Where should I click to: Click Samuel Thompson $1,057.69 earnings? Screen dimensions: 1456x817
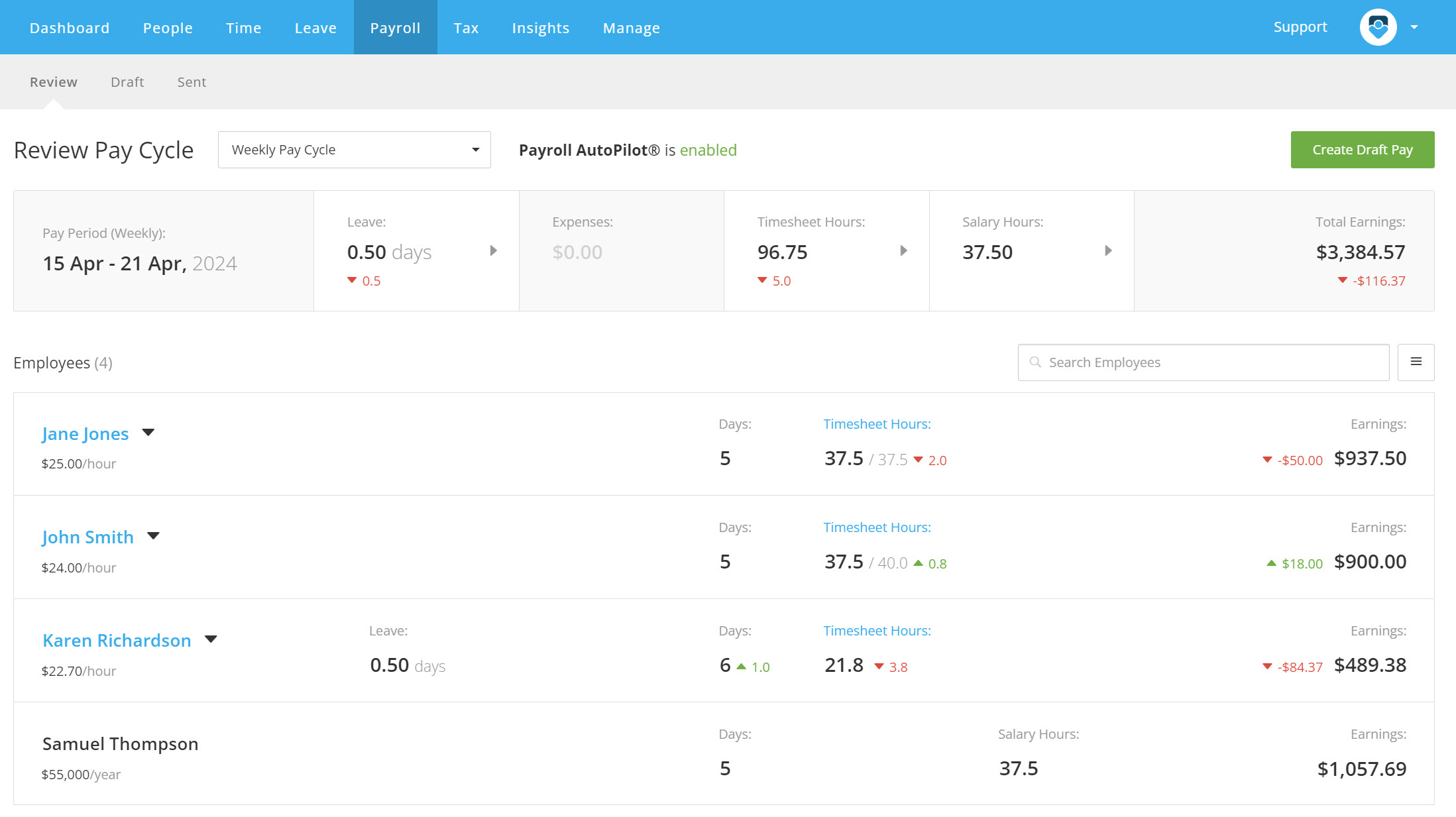coord(1361,769)
